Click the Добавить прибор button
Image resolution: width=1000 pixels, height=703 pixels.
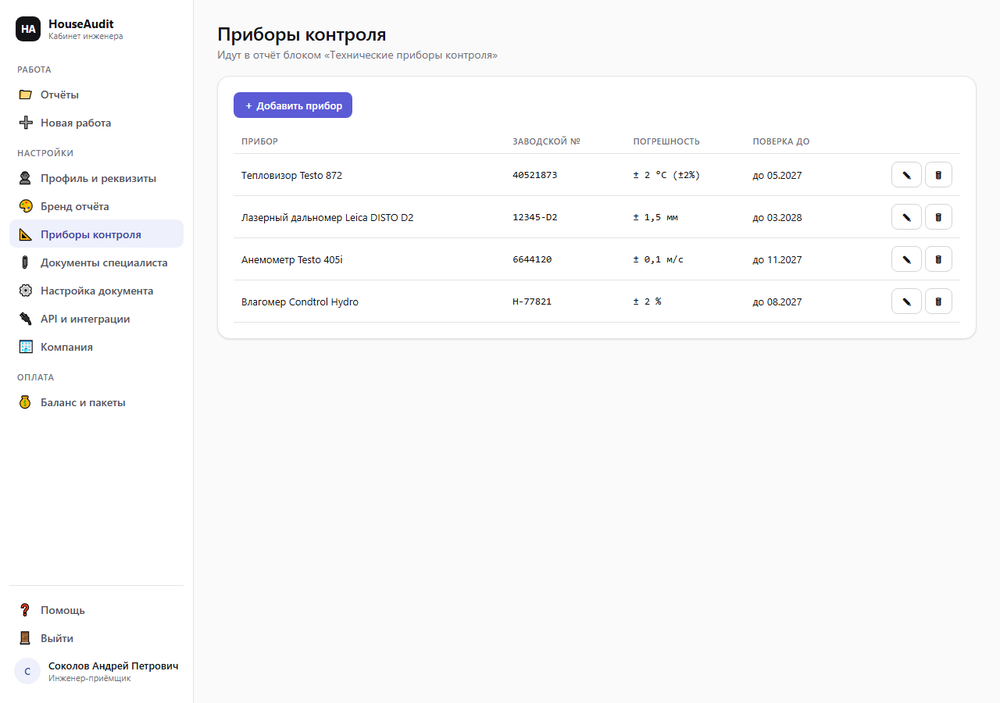[x=293, y=105]
